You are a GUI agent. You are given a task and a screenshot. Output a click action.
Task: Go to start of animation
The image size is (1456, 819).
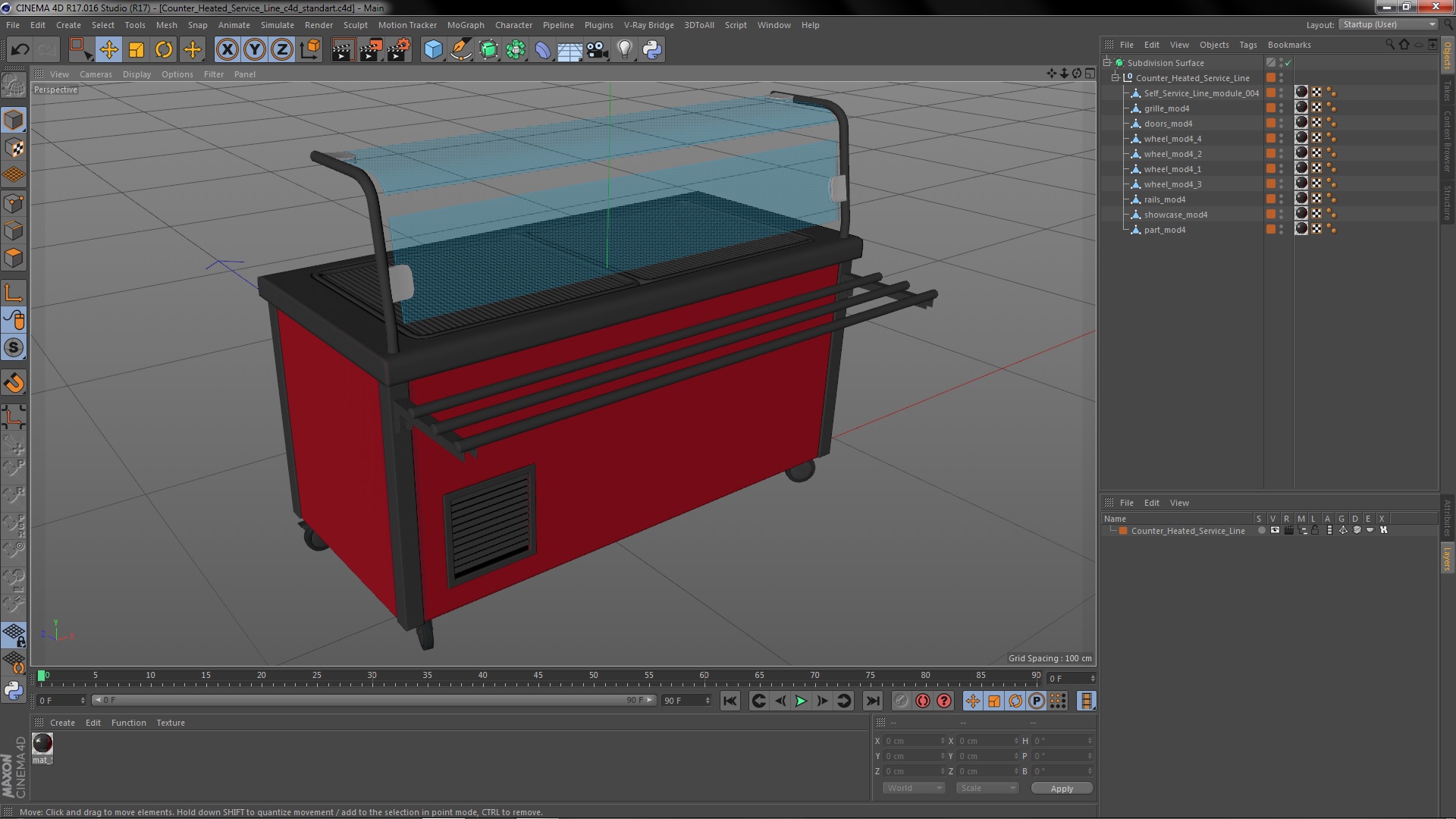(x=730, y=701)
